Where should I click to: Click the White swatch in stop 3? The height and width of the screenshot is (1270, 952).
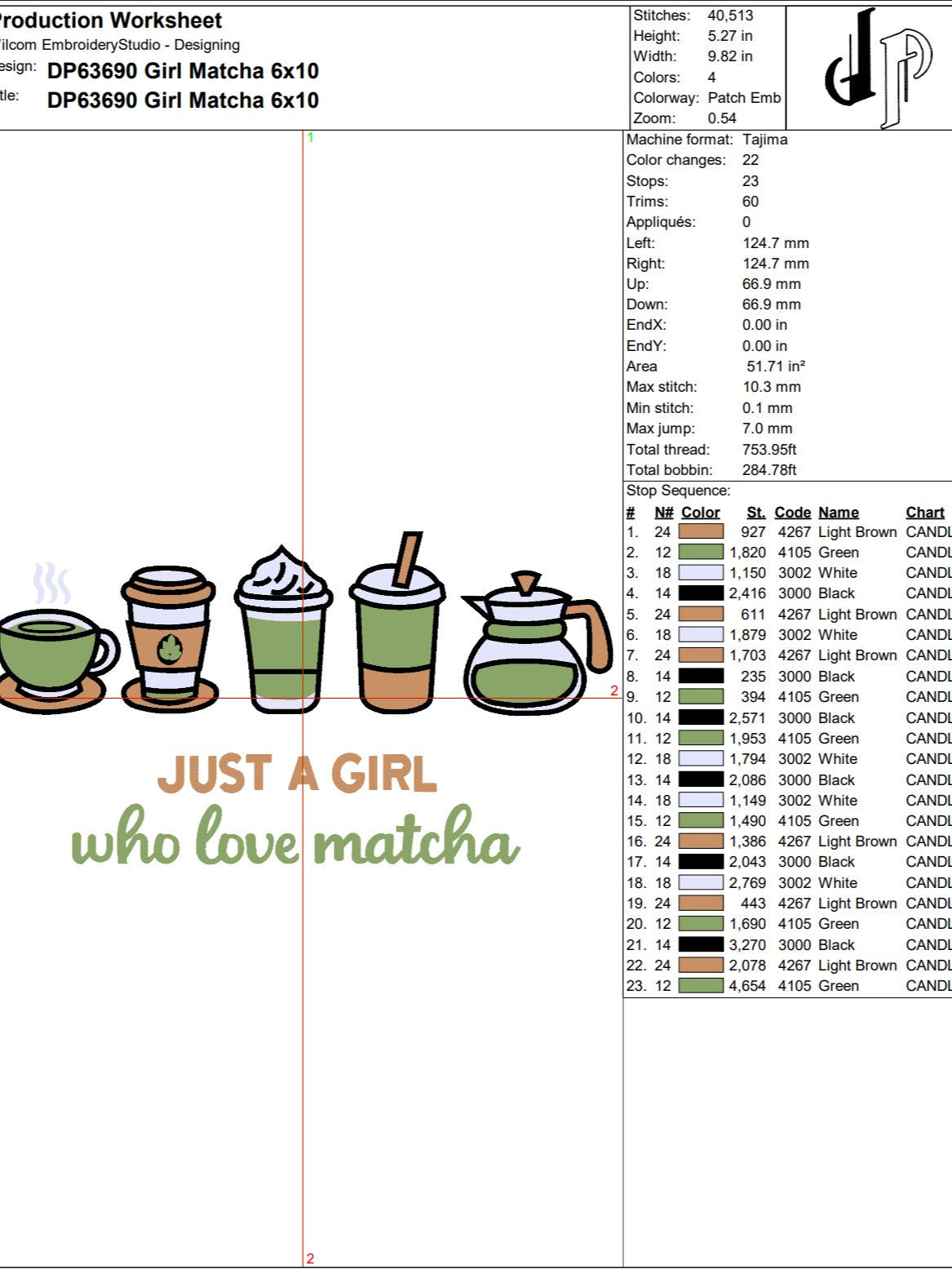(701, 573)
